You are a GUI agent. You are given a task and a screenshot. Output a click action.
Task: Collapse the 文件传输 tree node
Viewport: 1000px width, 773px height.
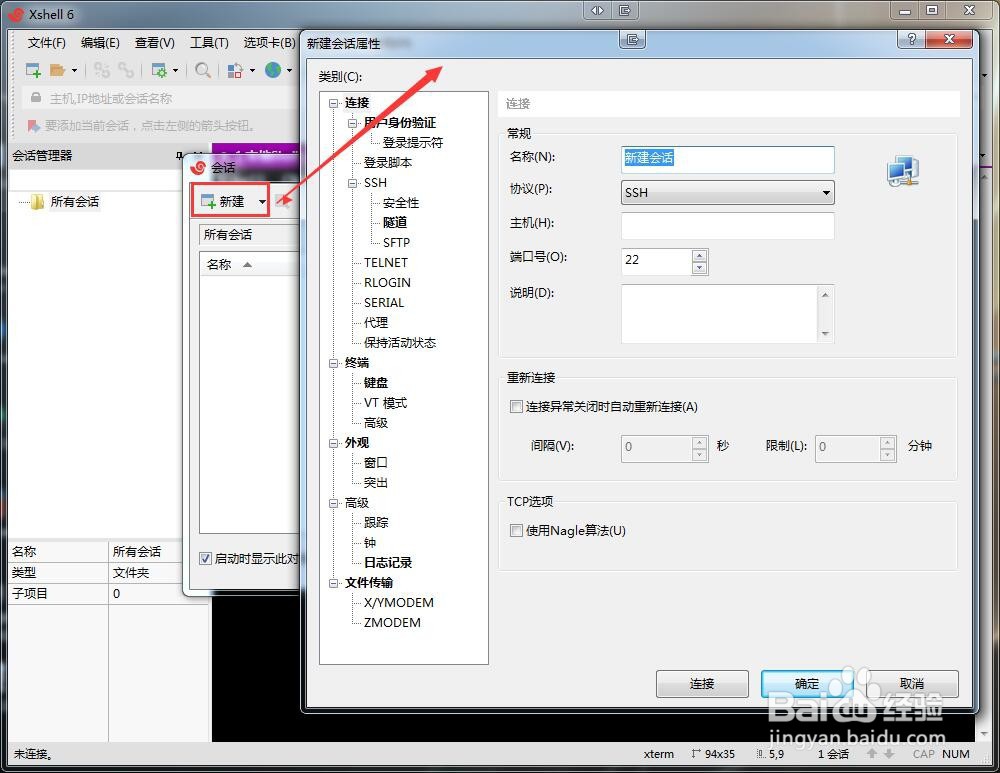[334, 583]
